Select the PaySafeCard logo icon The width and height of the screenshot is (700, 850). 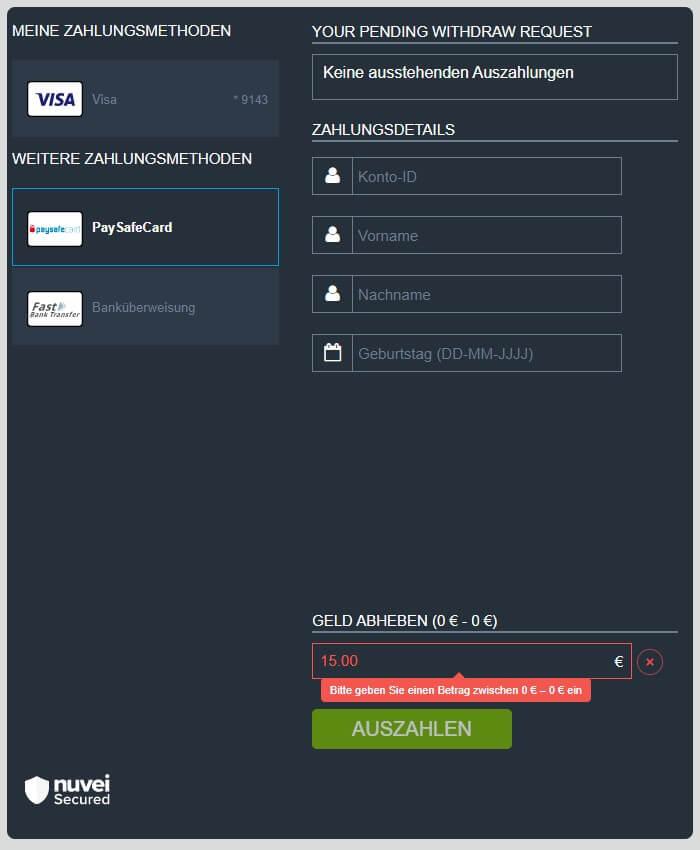pyautogui.click(x=55, y=228)
